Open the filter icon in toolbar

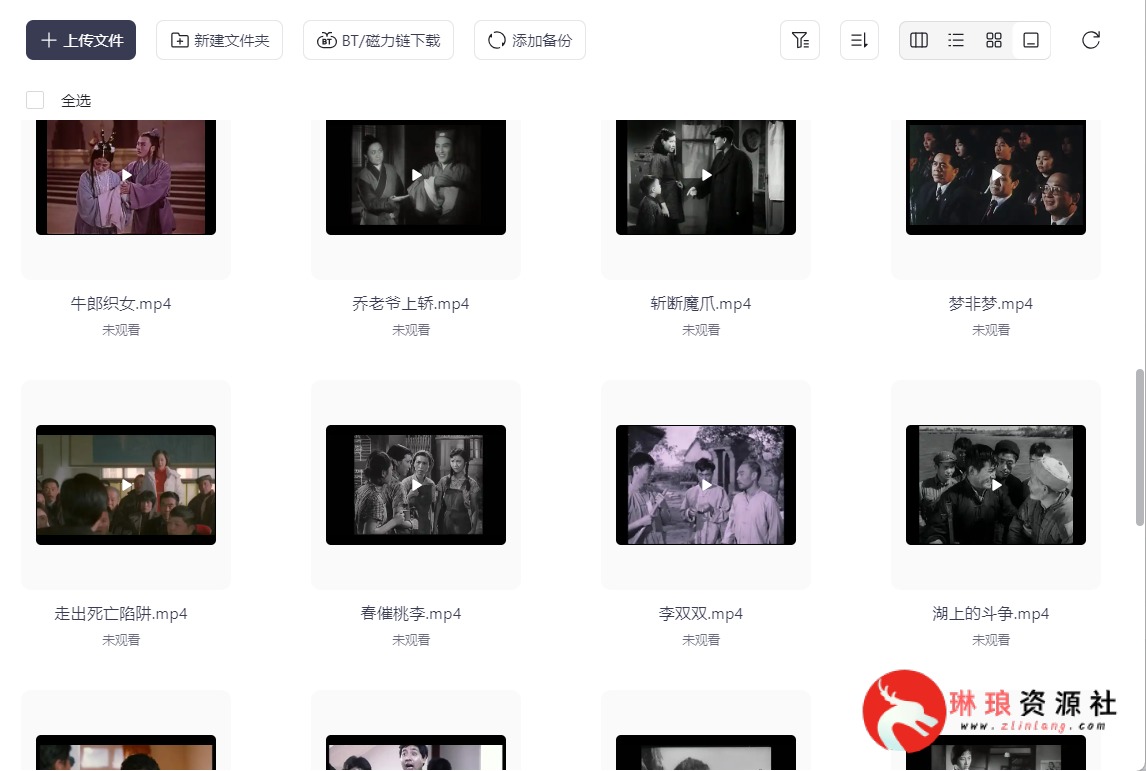[x=800, y=40]
